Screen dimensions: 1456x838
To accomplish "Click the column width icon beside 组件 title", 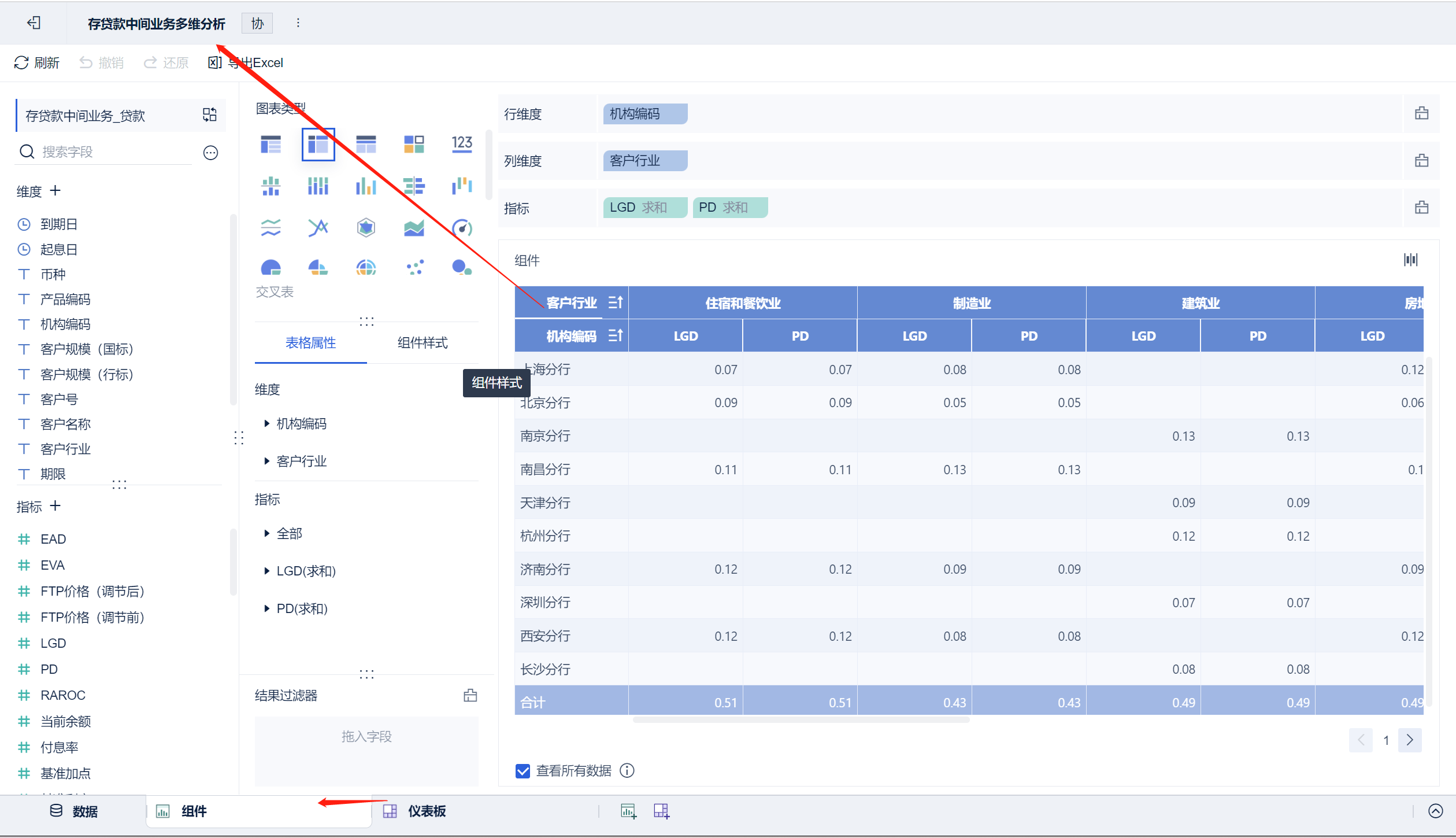I will pyautogui.click(x=1410, y=260).
